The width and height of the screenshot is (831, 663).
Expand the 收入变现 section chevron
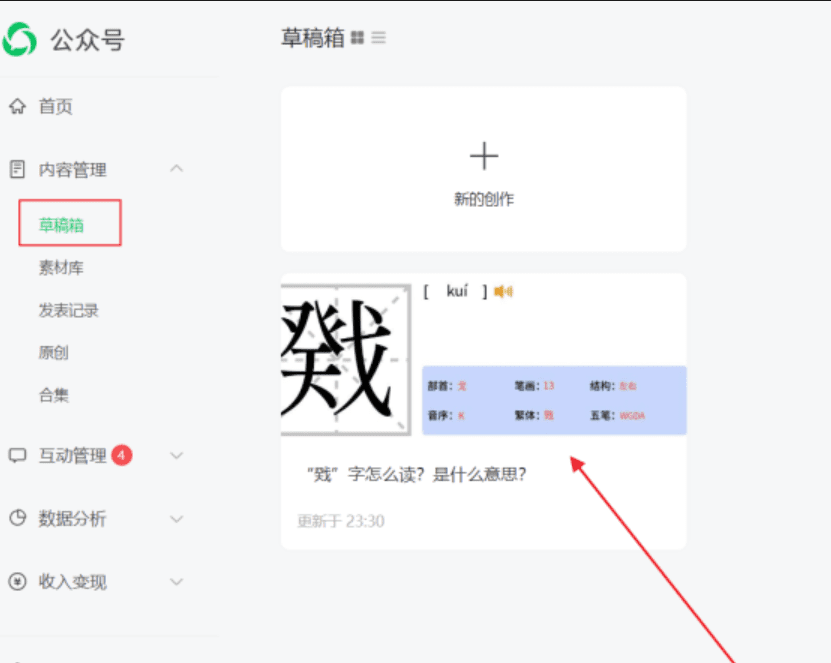coord(177,582)
